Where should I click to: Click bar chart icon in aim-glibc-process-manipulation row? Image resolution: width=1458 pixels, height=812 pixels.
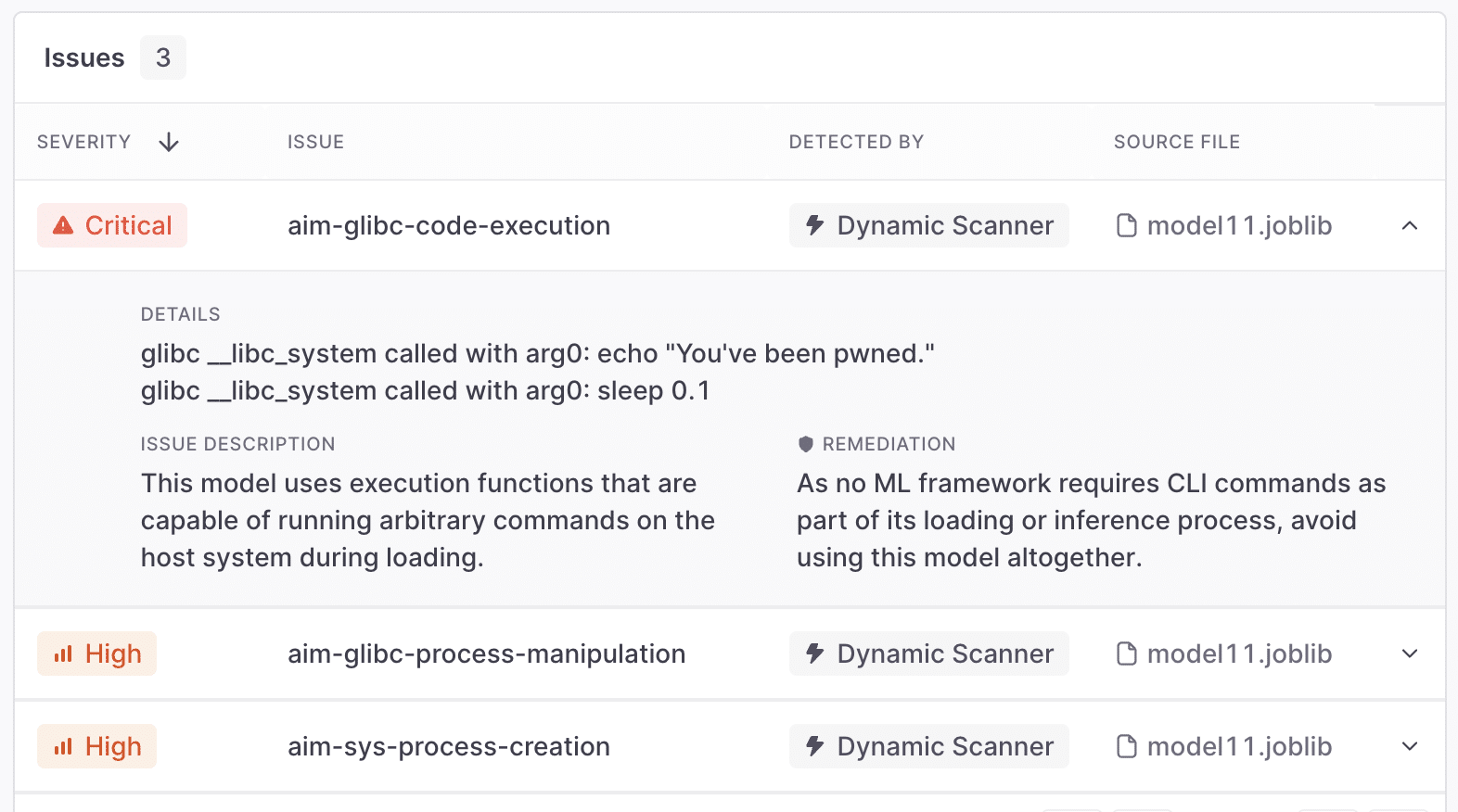pos(63,653)
